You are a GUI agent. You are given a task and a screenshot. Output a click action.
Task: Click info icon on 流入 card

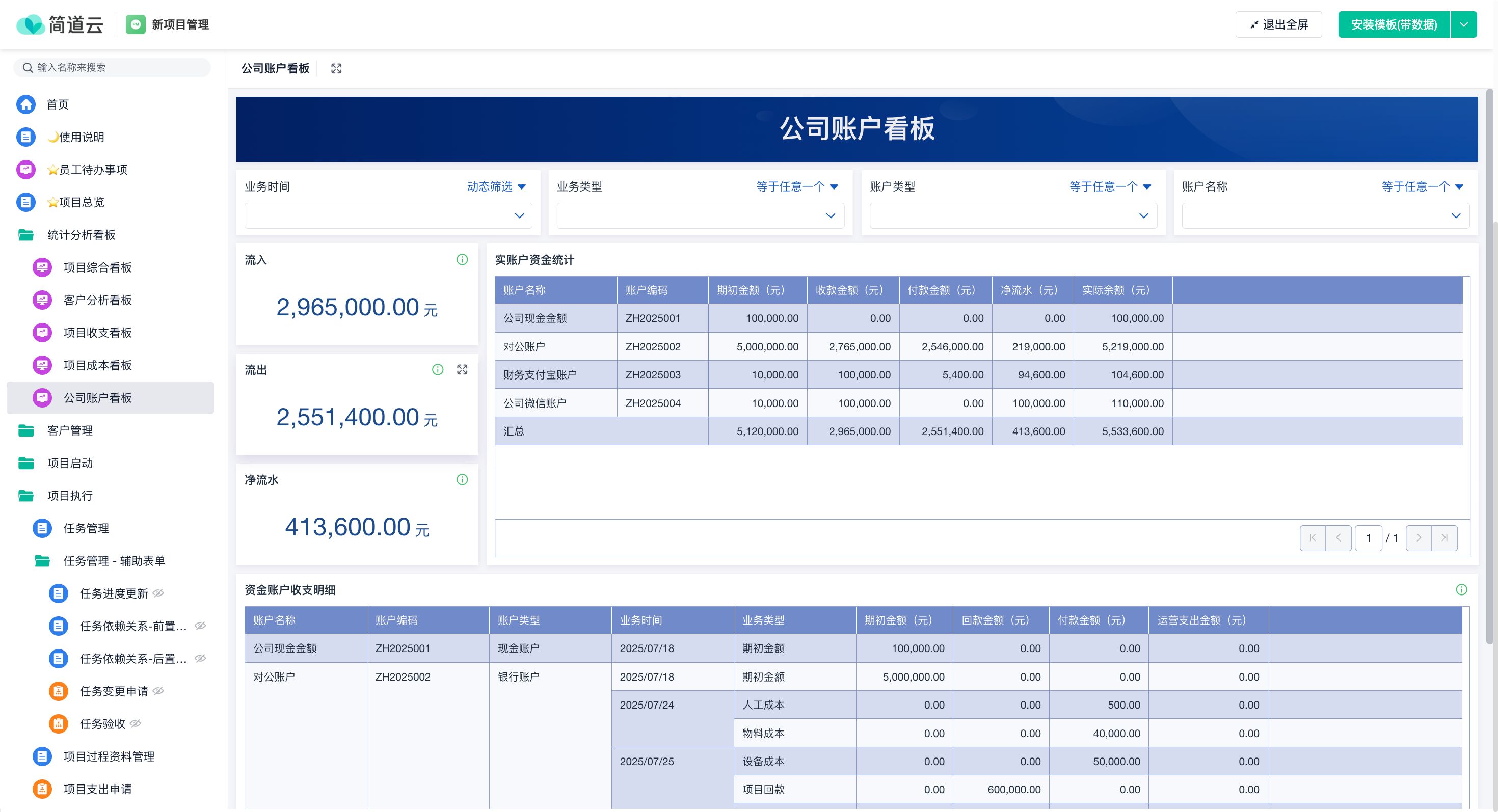point(462,260)
